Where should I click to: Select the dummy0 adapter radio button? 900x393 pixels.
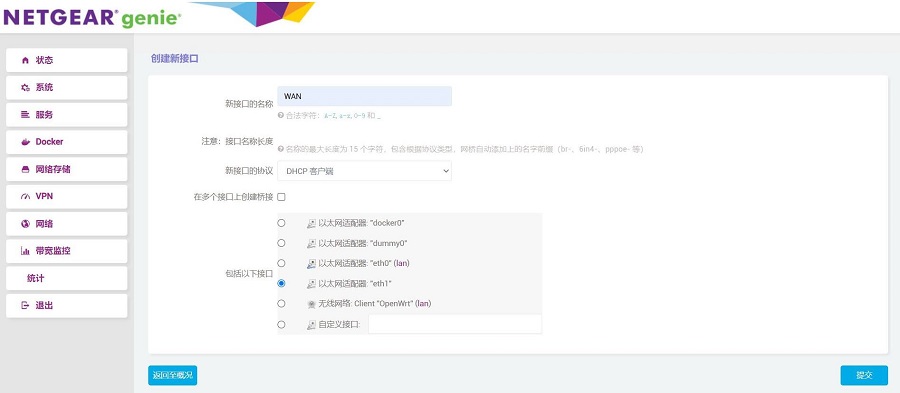click(x=281, y=243)
